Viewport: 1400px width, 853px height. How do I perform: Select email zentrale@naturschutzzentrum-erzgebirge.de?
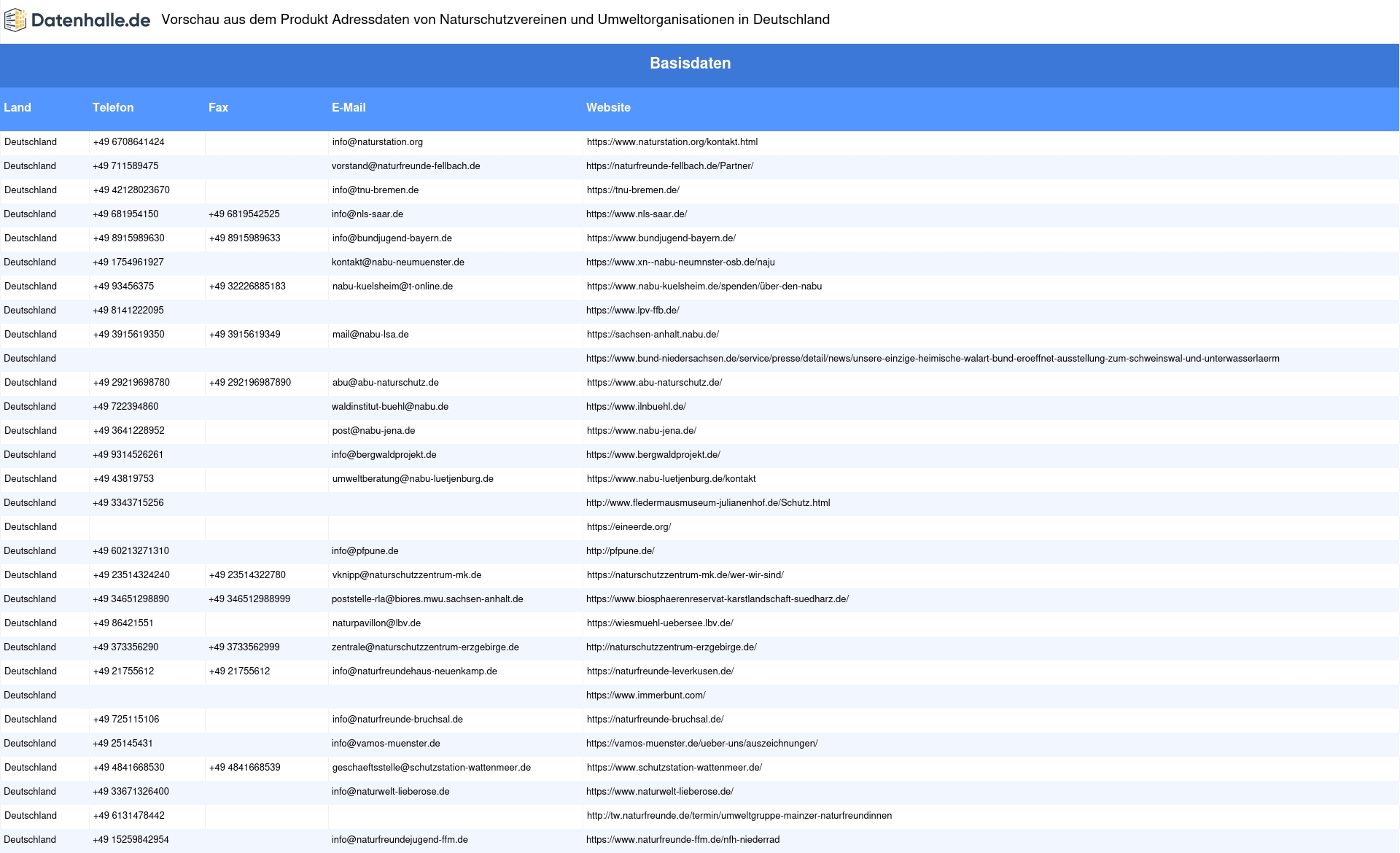425,647
